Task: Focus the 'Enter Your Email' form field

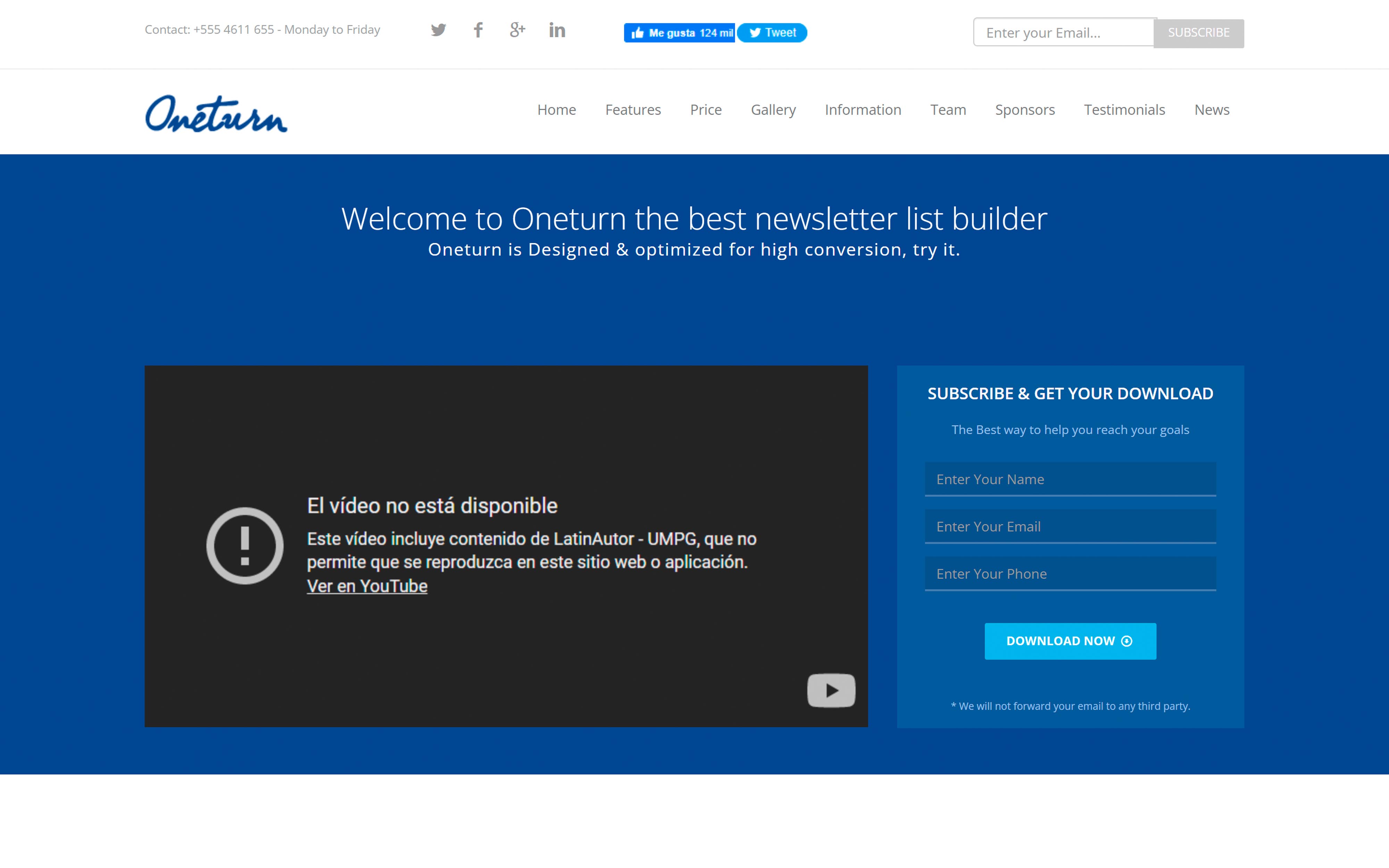Action: click(x=1071, y=526)
